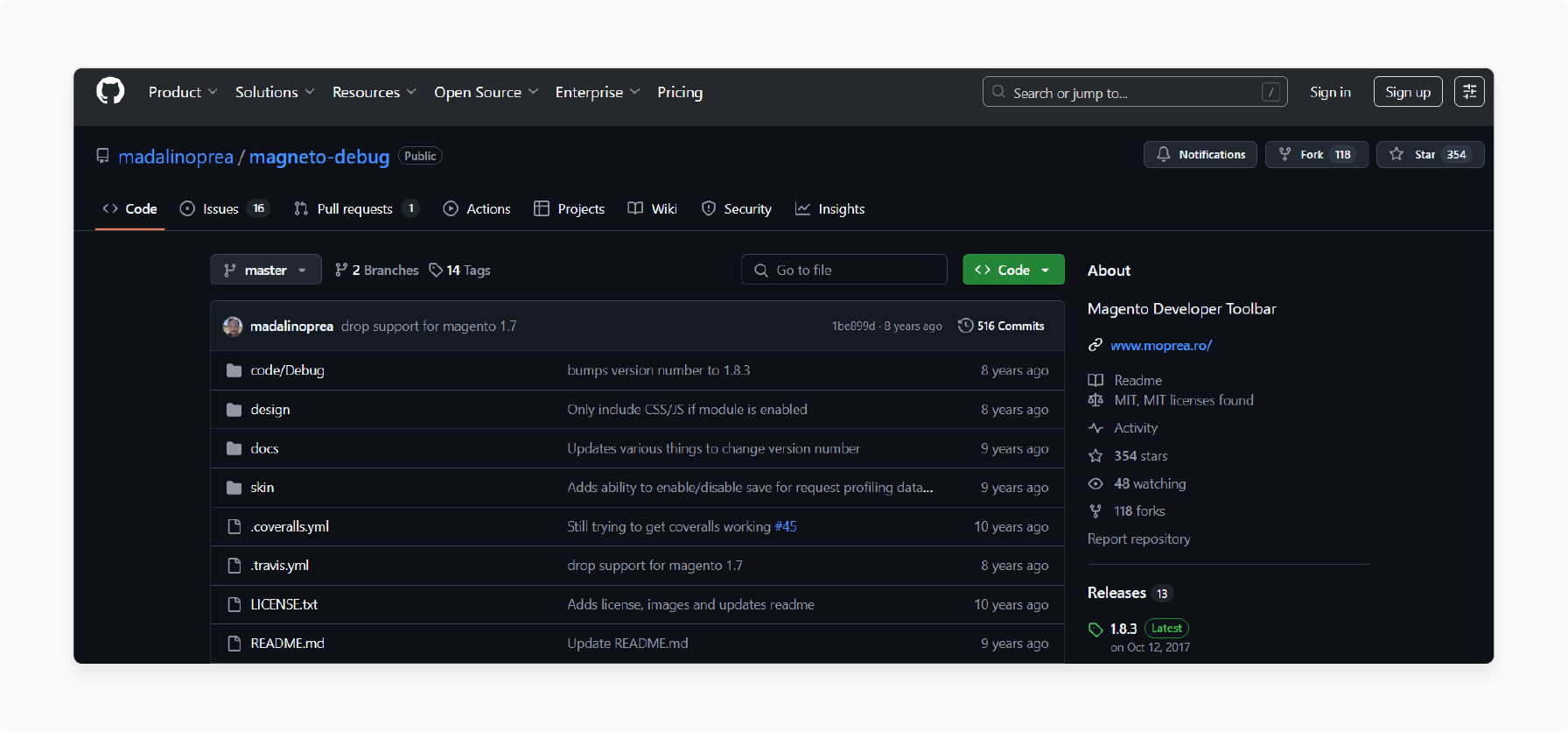Expand the Solutions menu

click(x=275, y=92)
